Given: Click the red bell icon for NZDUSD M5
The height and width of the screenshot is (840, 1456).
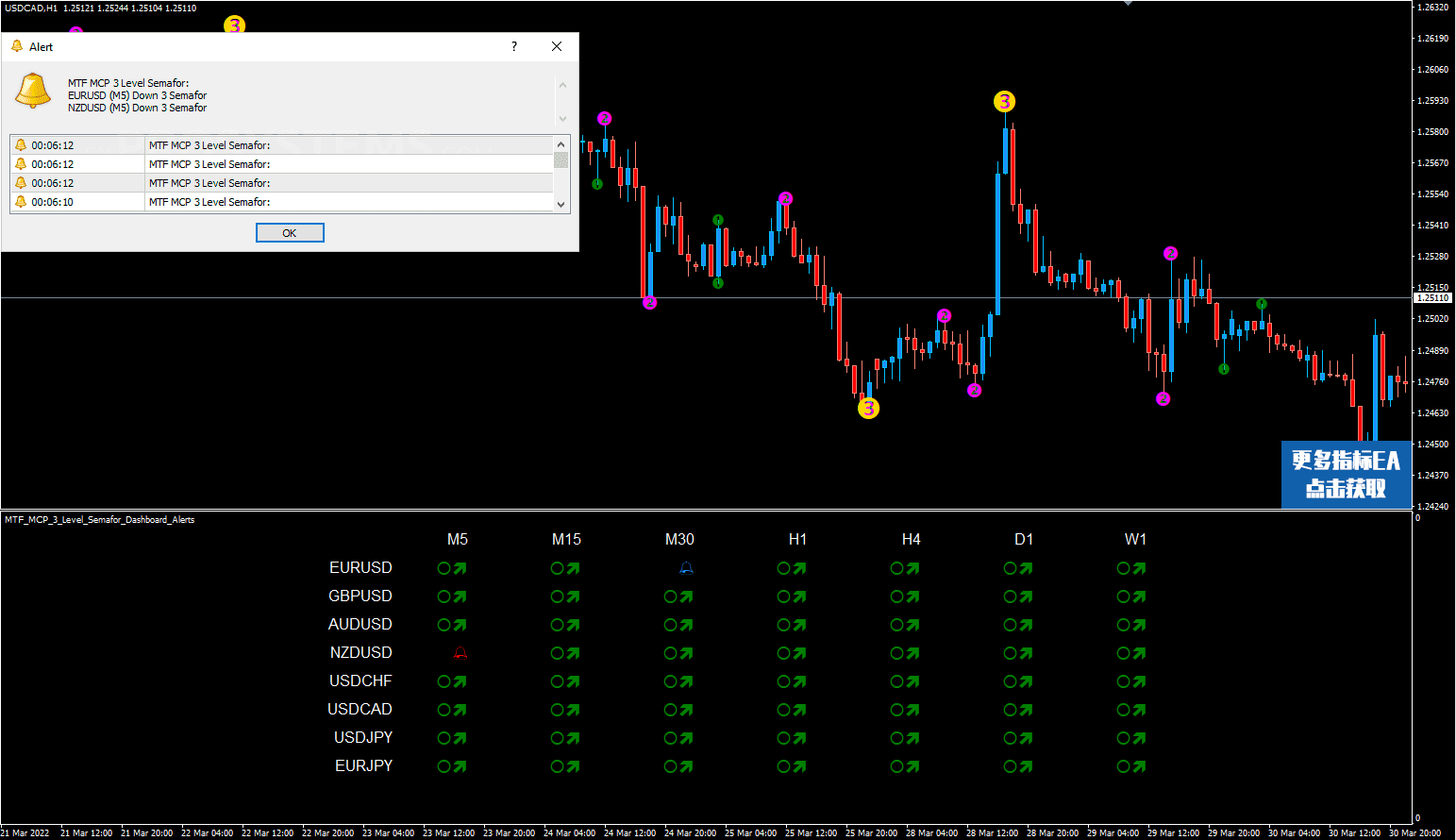Looking at the screenshot, I should click(460, 653).
